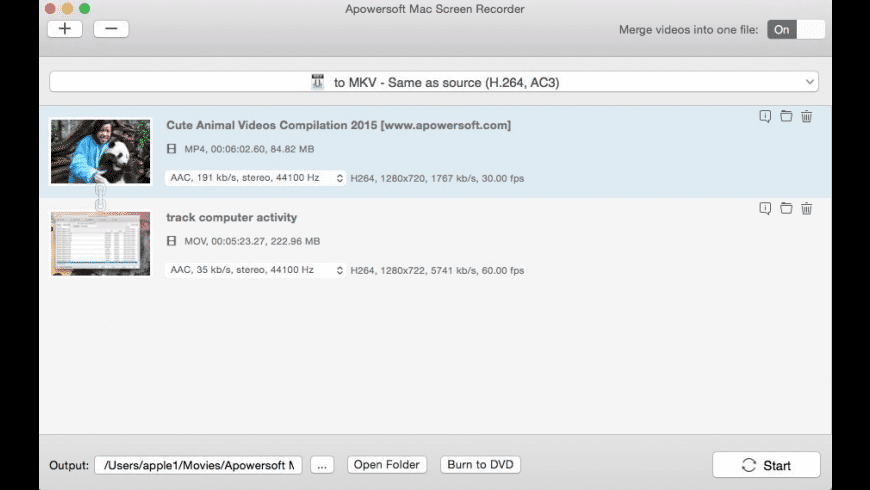Minimize the window with yellow button
870x490 pixels.
click(67, 8)
